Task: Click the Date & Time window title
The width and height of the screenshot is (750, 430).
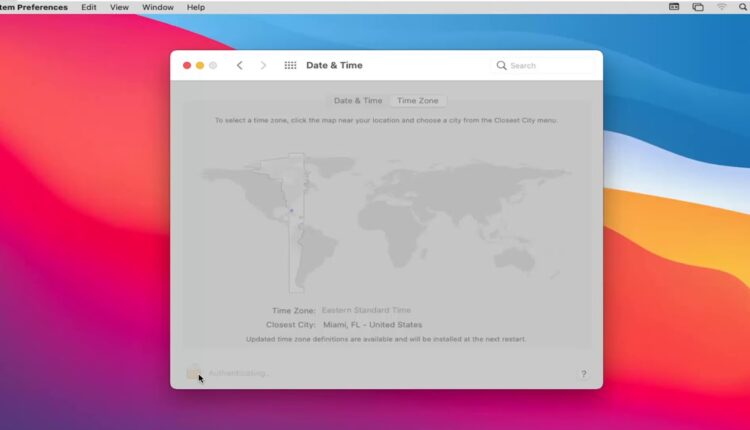Action: click(x=334, y=66)
